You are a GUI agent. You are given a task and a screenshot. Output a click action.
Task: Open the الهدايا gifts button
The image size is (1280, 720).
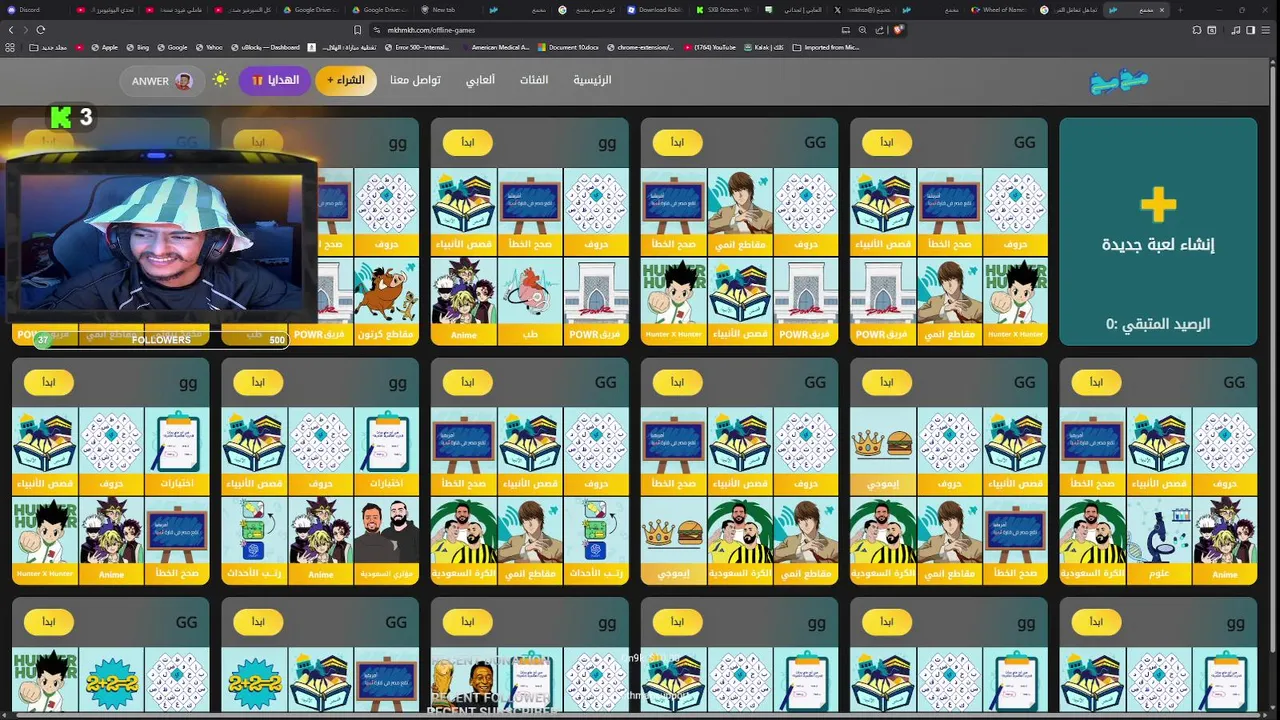coord(275,80)
